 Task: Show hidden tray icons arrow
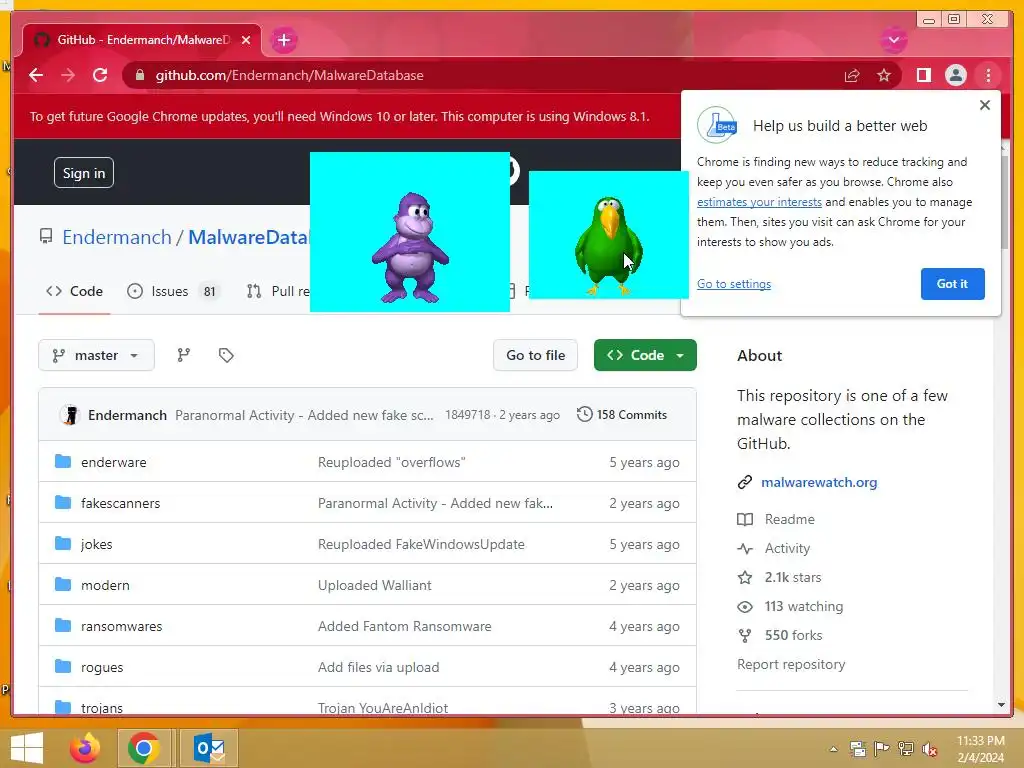tap(833, 750)
